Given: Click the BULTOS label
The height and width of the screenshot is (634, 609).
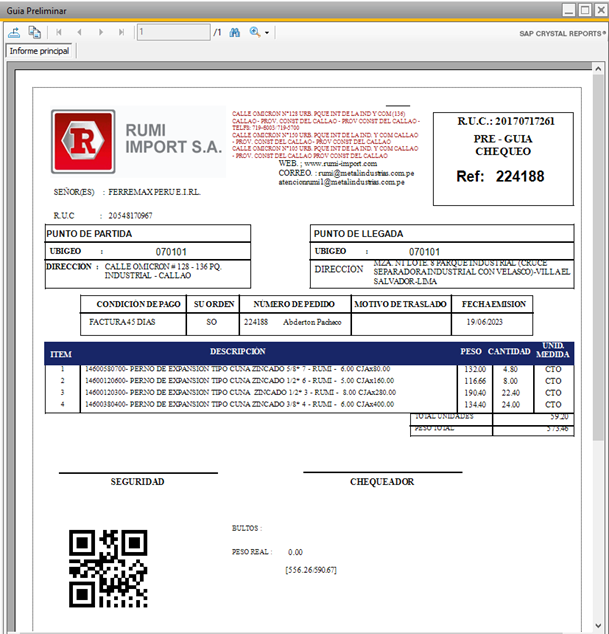Looking at the screenshot, I should point(247,528).
